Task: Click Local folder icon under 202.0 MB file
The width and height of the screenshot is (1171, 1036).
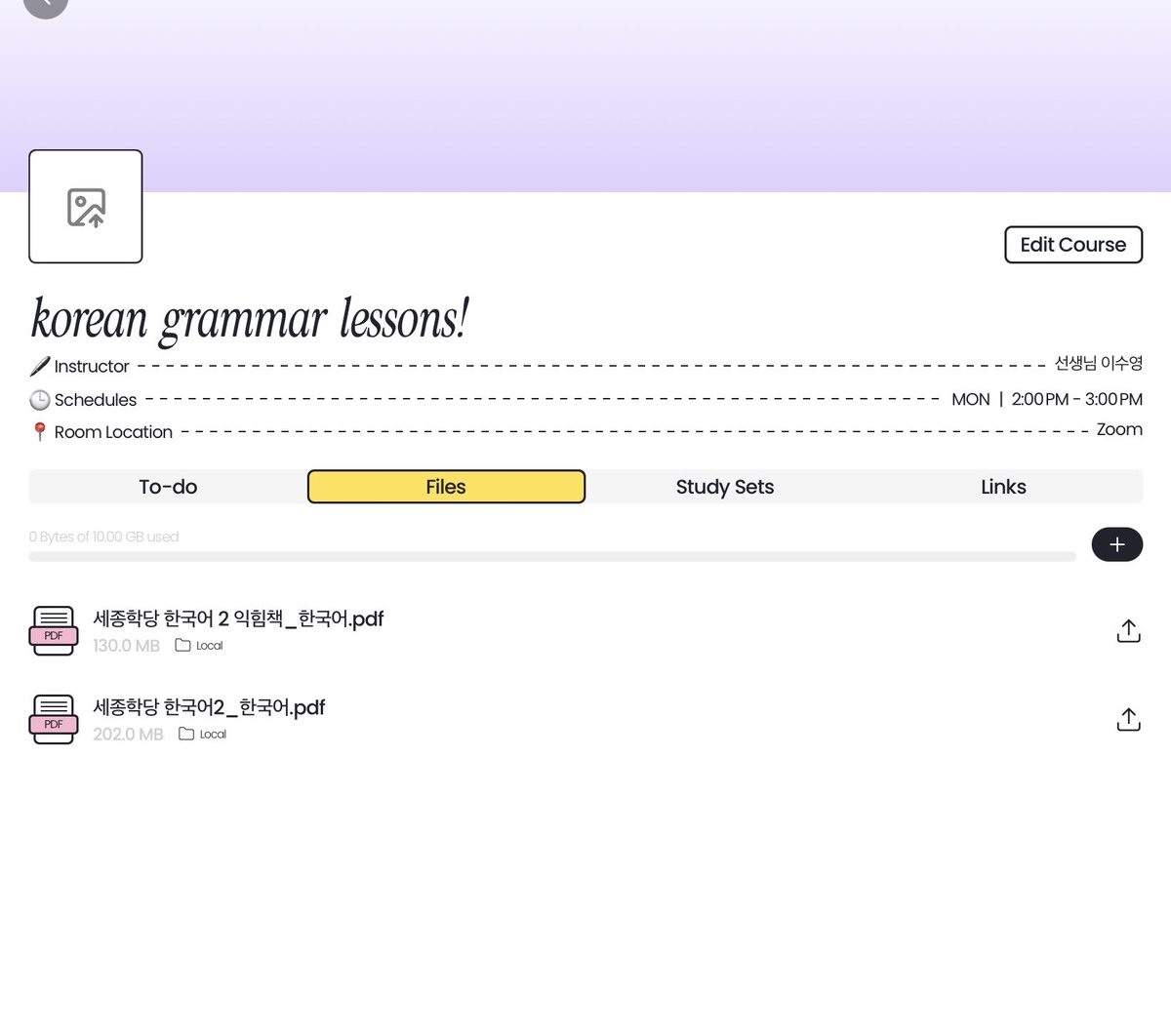Action: click(186, 734)
